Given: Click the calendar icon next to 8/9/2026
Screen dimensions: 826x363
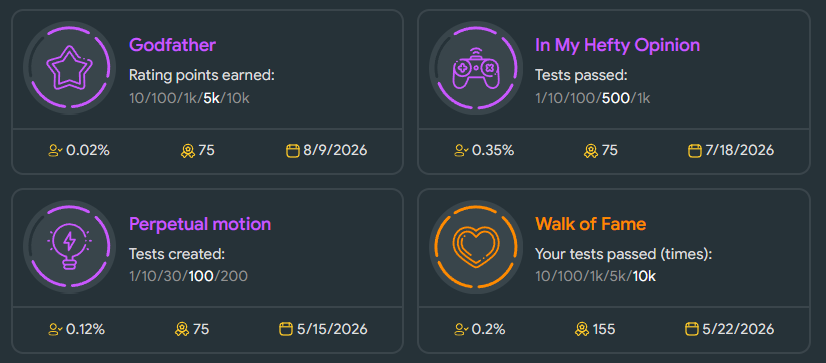Looking at the screenshot, I should pyautogui.click(x=292, y=151).
